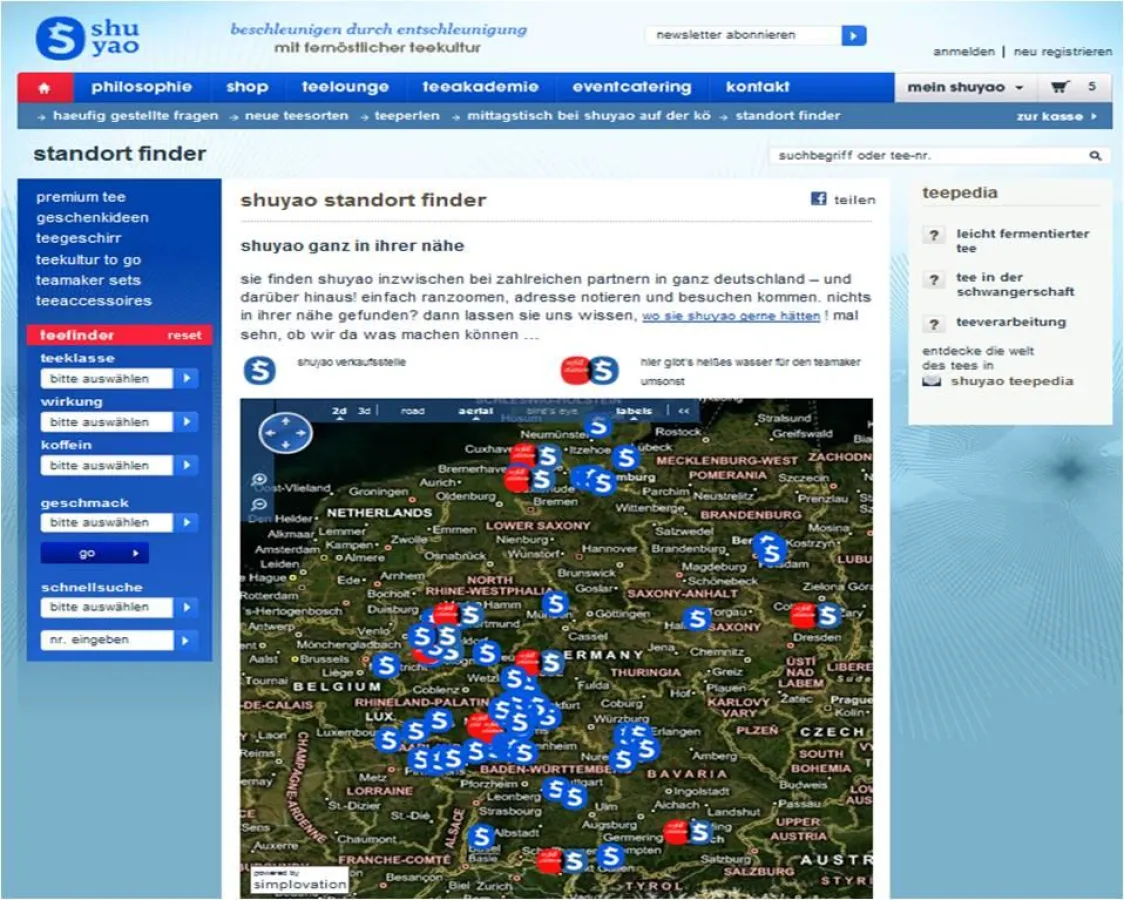Click the map pan compass control

[x=285, y=433]
